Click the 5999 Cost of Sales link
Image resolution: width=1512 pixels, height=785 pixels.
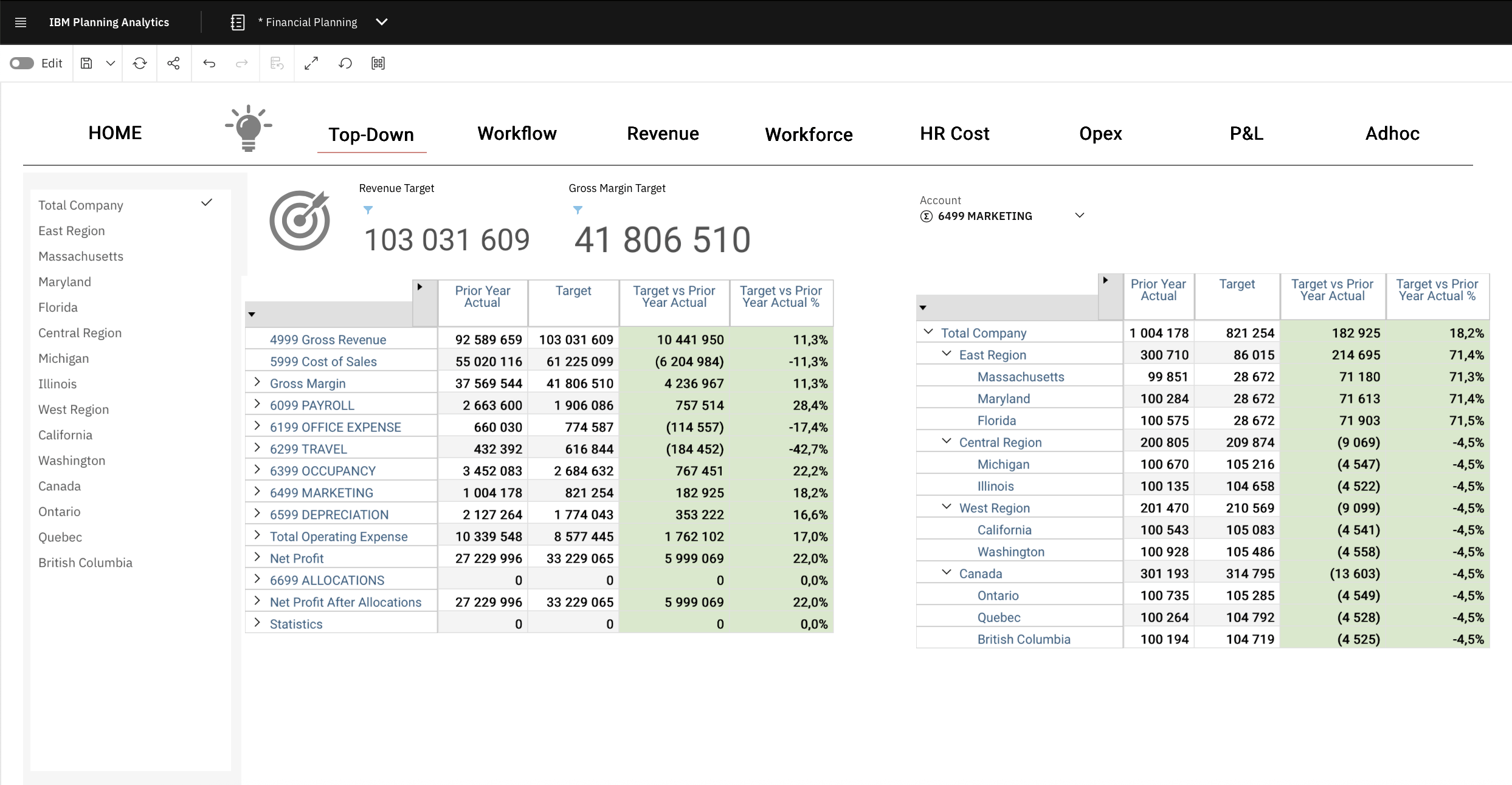click(323, 362)
